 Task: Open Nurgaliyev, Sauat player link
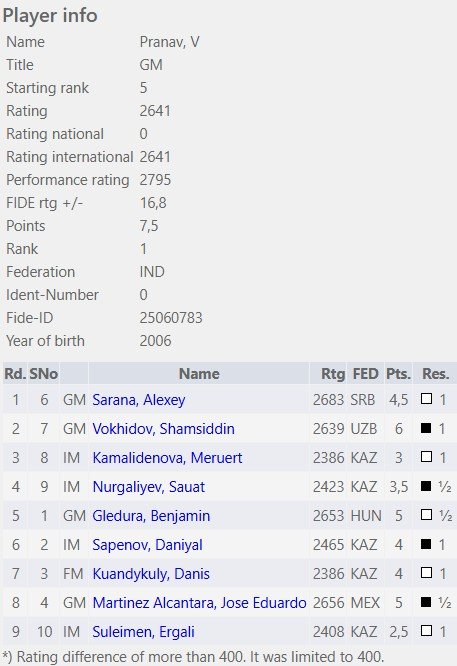click(x=149, y=487)
